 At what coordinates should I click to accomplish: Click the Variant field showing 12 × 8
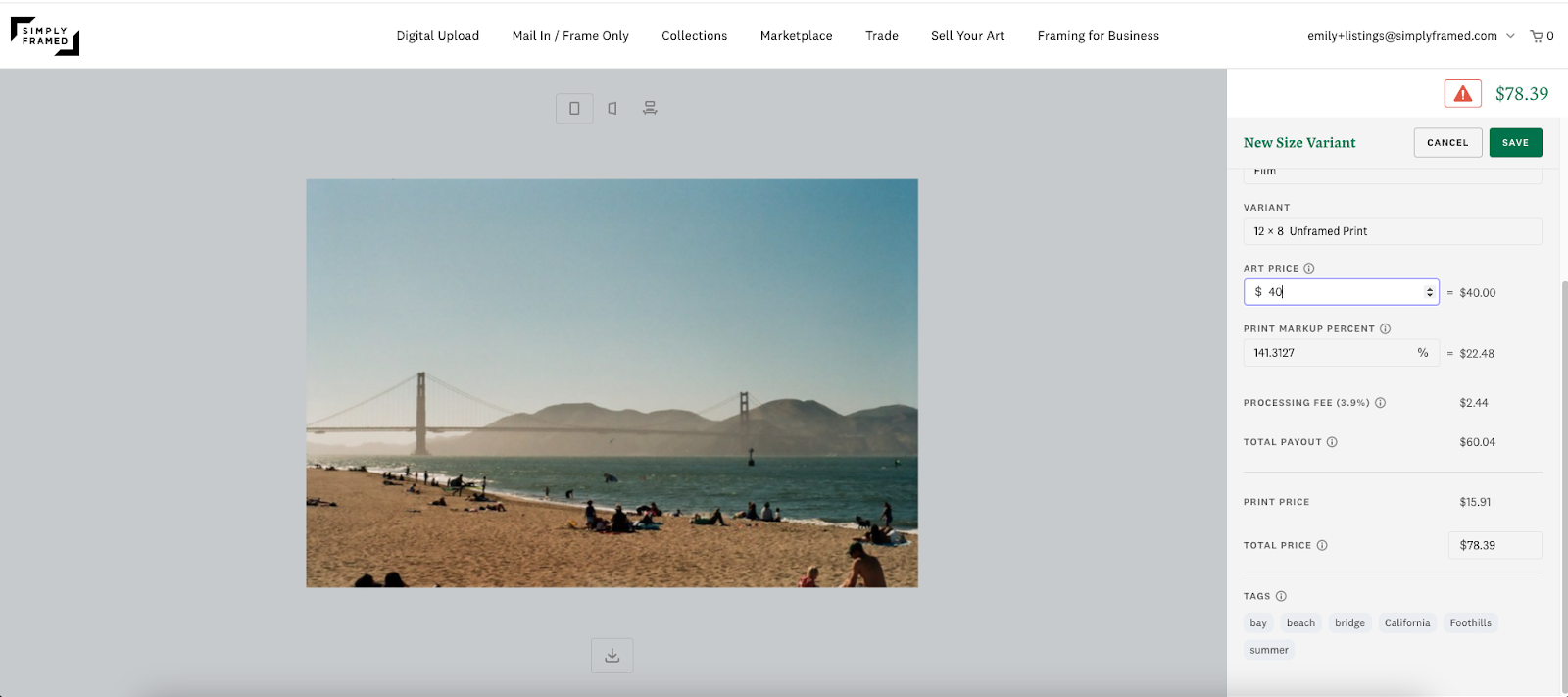1393,231
